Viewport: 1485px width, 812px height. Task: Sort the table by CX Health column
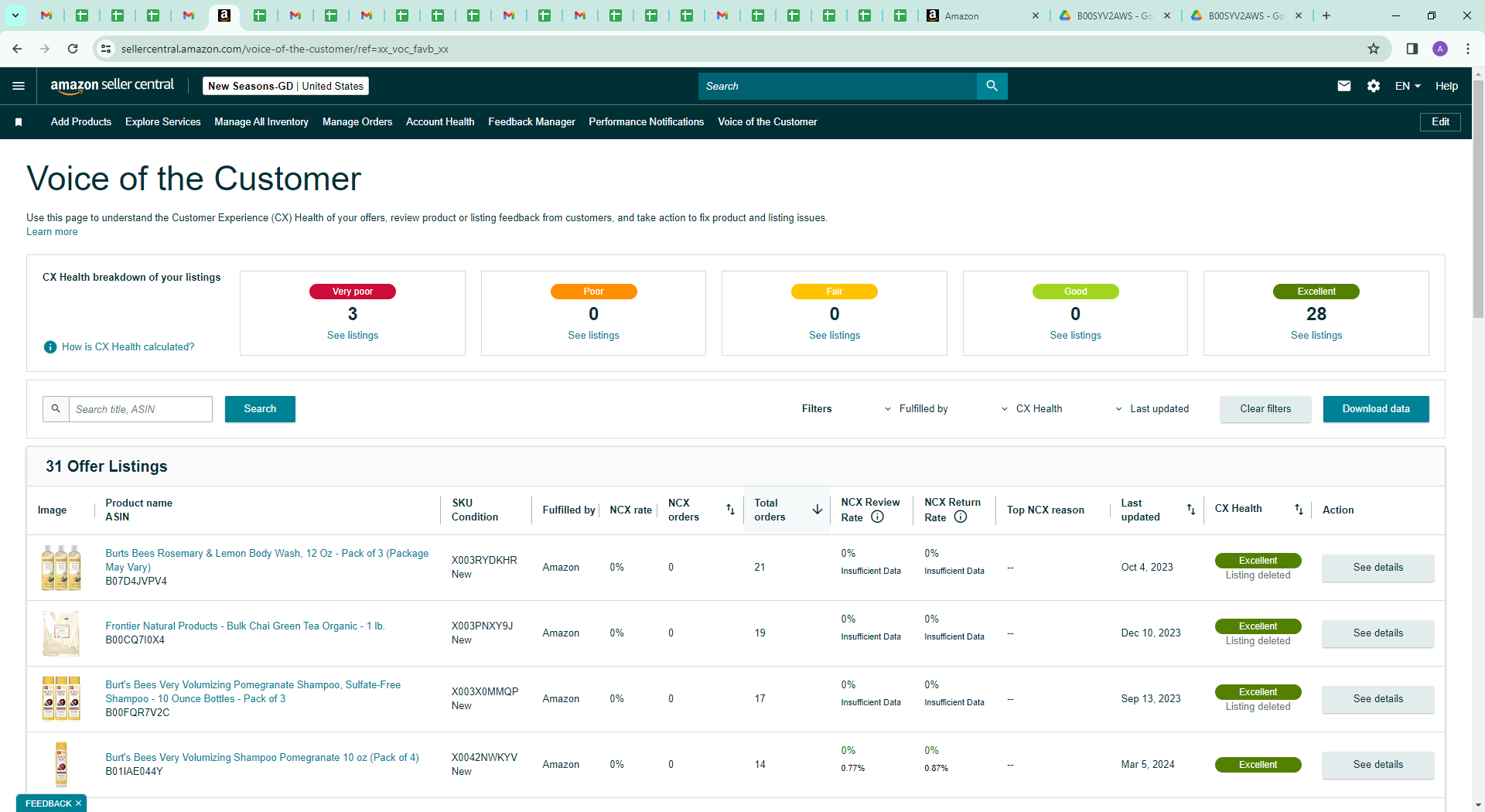coord(1299,510)
